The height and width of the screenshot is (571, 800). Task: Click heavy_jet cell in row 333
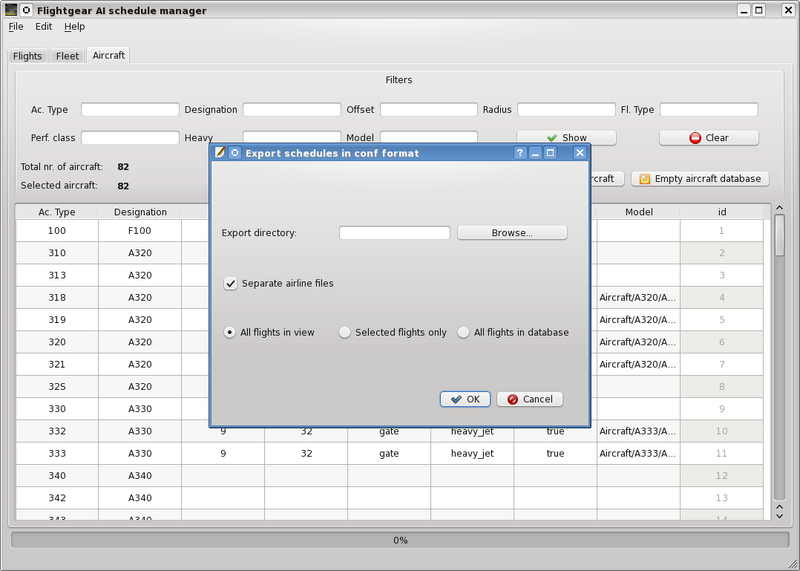pyautogui.click(x=472, y=454)
